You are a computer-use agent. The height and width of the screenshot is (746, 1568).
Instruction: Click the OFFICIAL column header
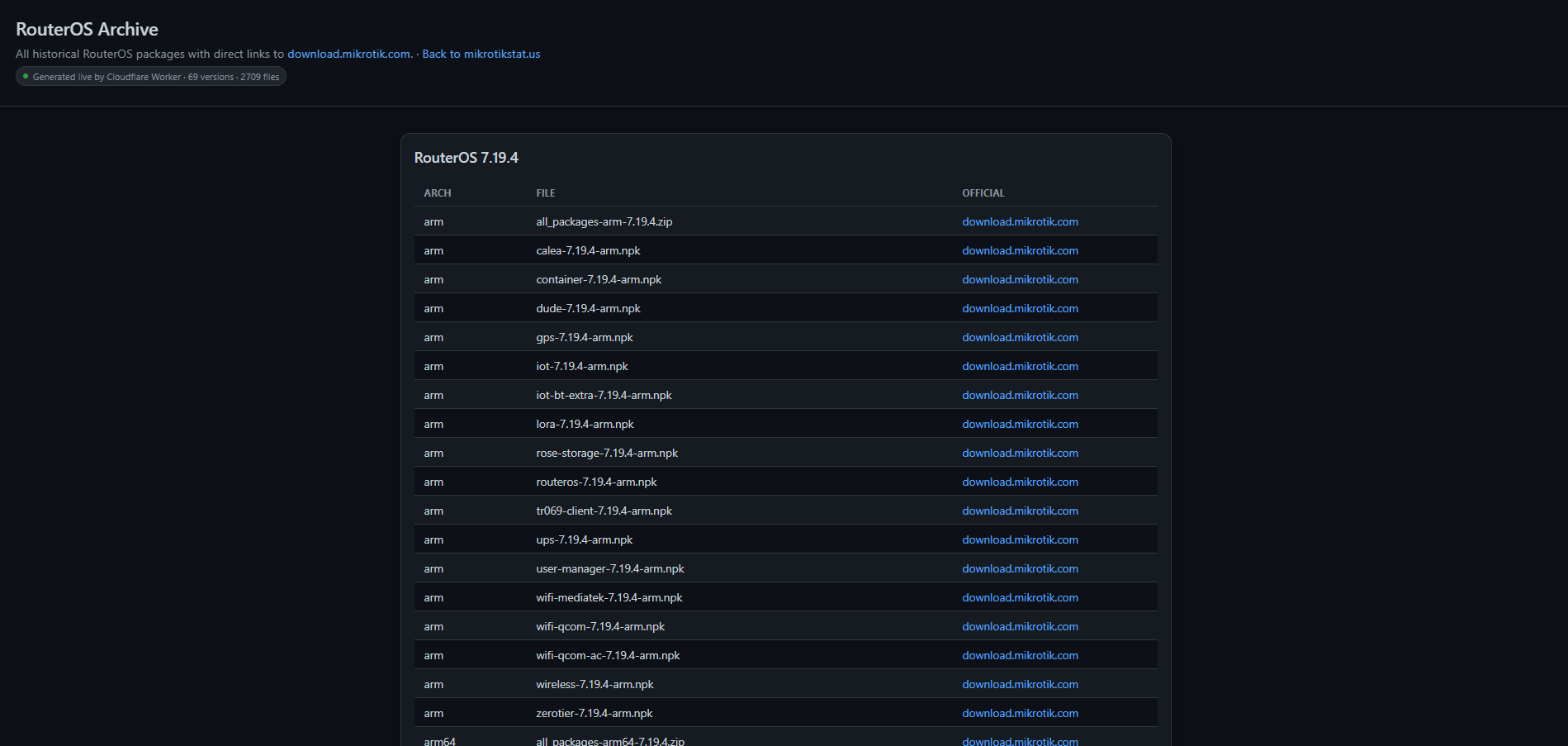tap(983, 193)
